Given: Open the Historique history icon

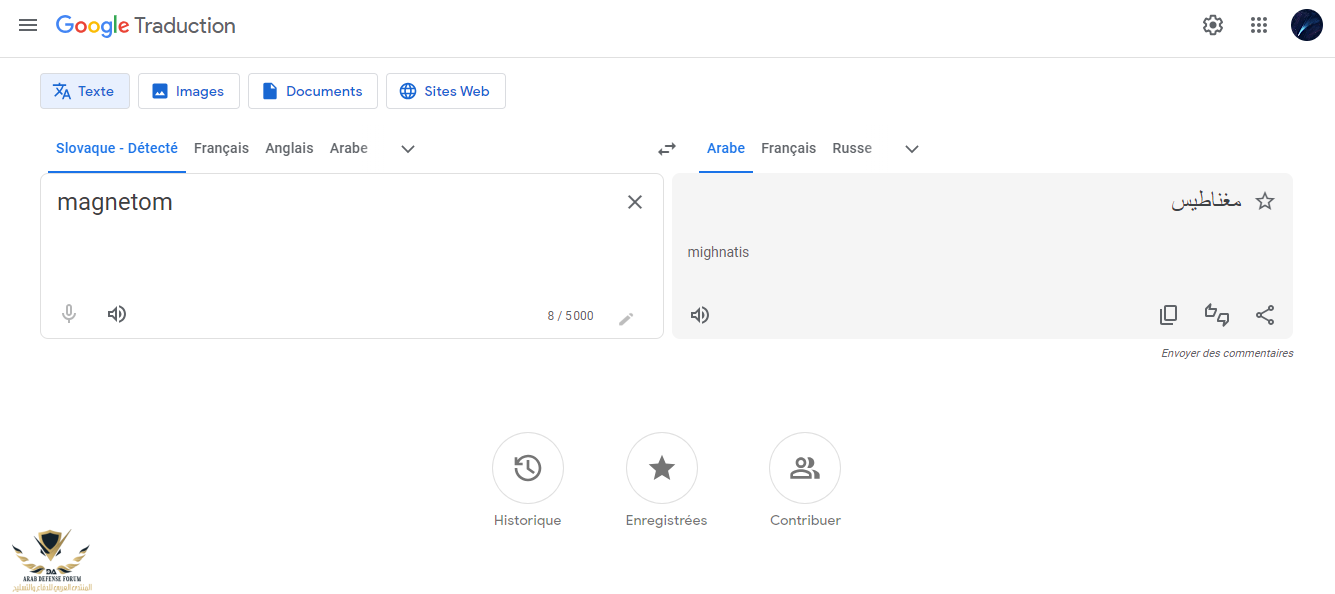Looking at the screenshot, I should pos(528,468).
